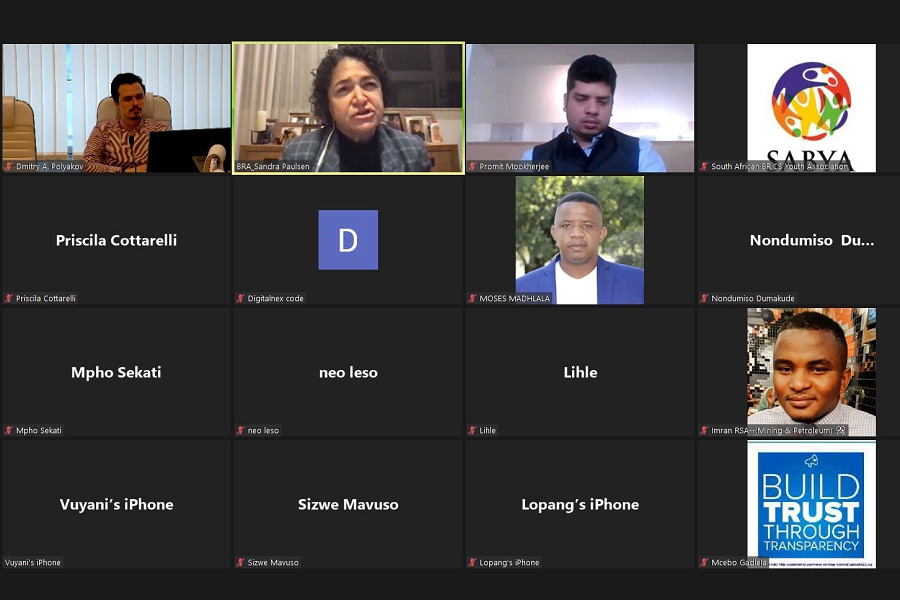The height and width of the screenshot is (600, 900).
Task: Click muted mic icon beside Digitalnex code
Action: (x=240, y=299)
